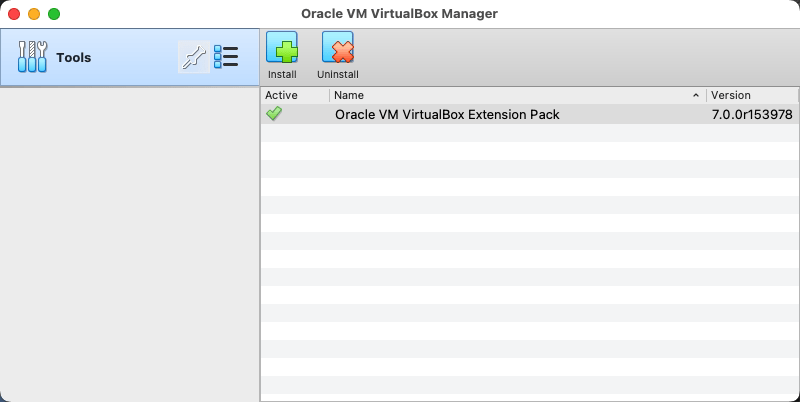Click the red X Uninstall icon
The width and height of the screenshot is (800, 402).
click(338, 48)
